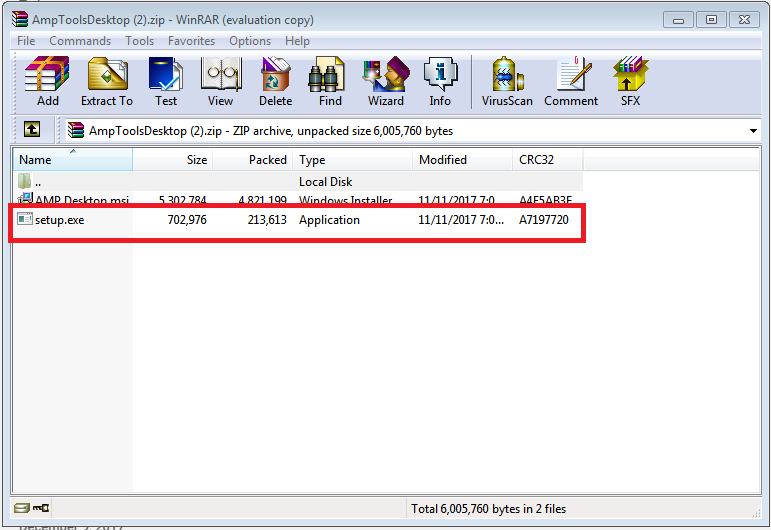
Task: Click the A7197720 CRC32 value
Action: [544, 219]
